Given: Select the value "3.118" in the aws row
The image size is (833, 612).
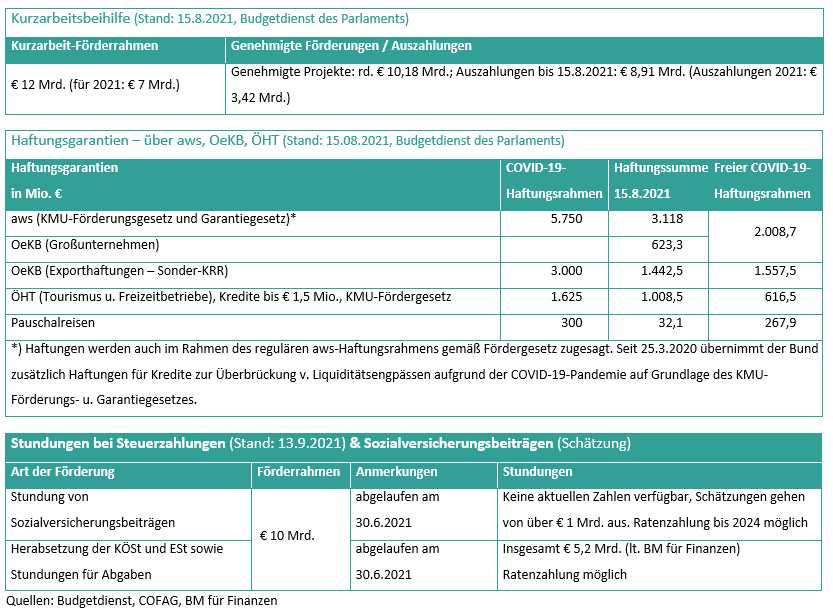Looking at the screenshot, I should pyautogui.click(x=667, y=219).
